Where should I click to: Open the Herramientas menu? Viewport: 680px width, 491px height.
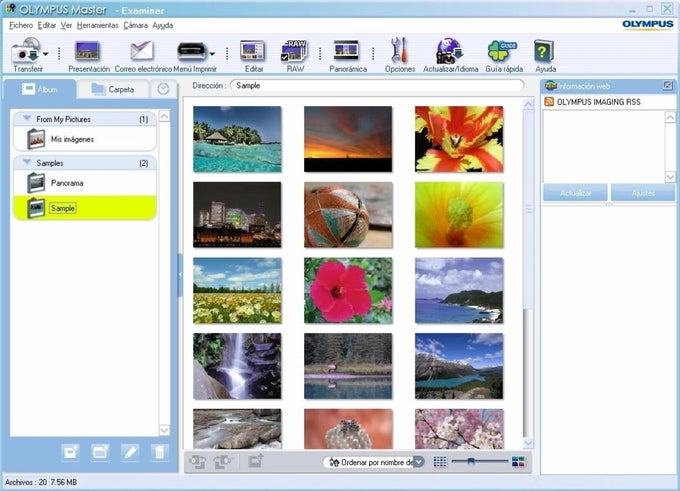[97, 25]
